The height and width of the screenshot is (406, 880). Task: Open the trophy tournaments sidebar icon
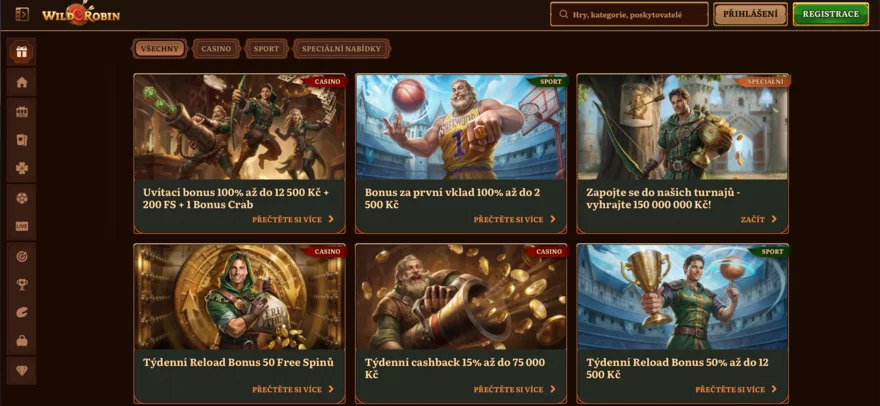[x=22, y=285]
